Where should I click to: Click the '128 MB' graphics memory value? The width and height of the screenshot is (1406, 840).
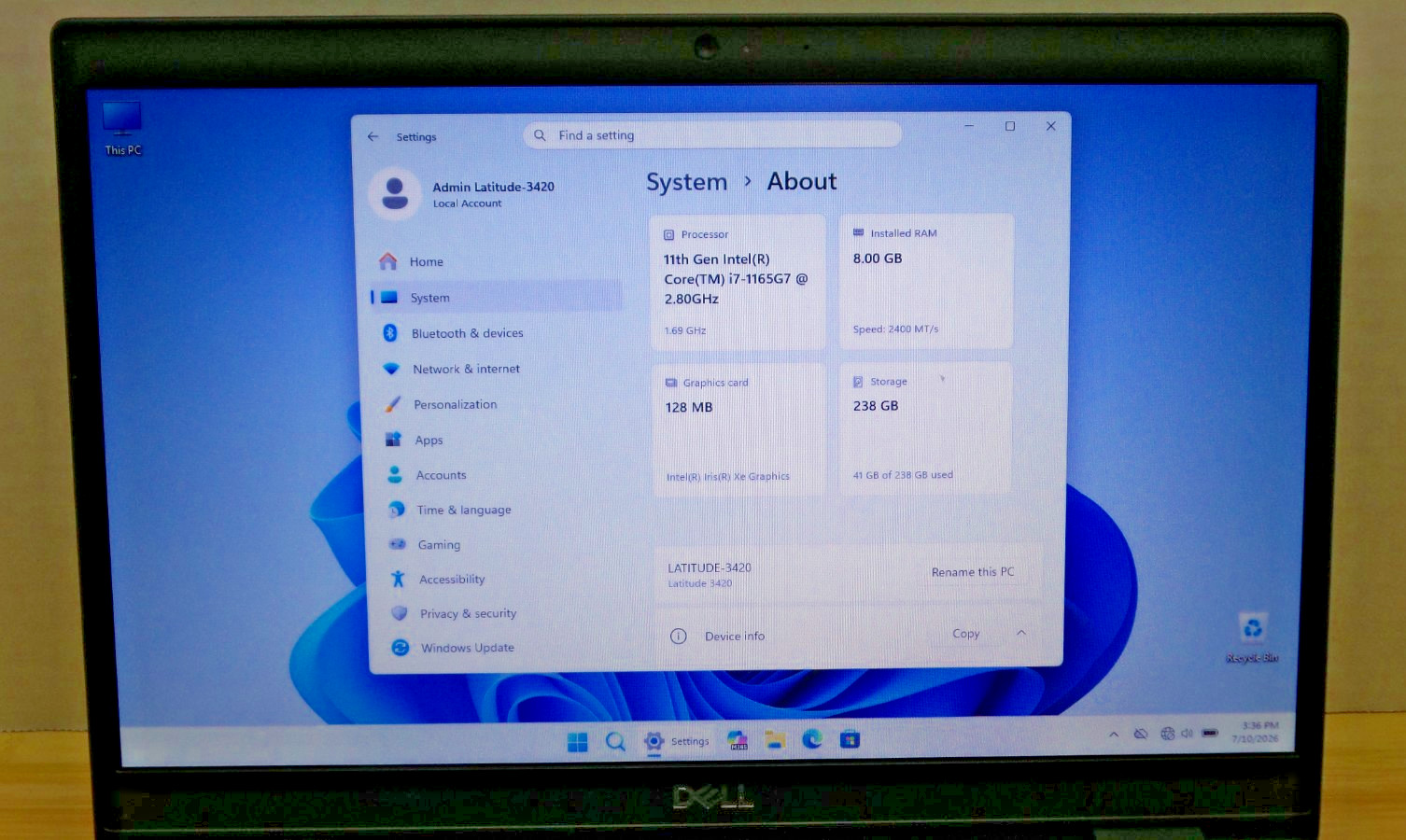tap(689, 408)
